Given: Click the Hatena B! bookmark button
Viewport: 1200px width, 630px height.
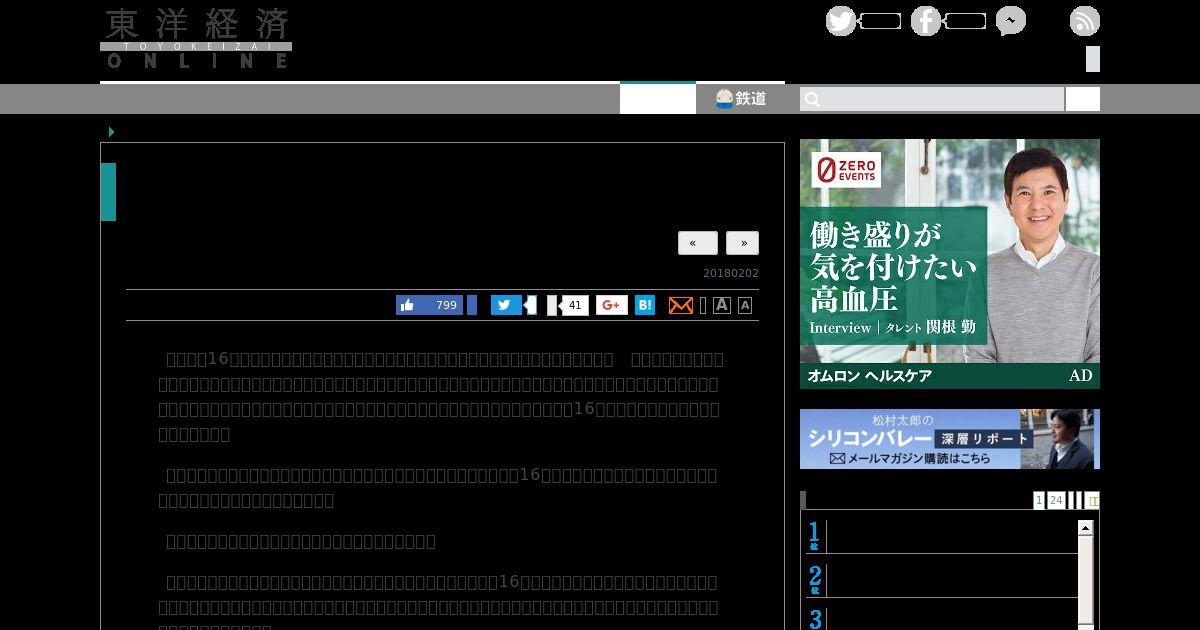Looking at the screenshot, I should (x=645, y=305).
